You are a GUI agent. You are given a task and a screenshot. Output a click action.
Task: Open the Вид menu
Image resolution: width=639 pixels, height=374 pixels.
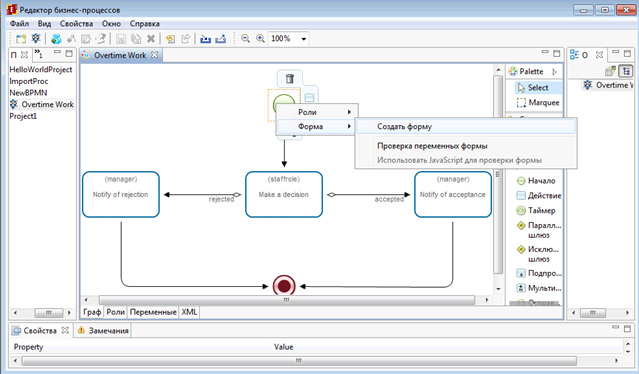pyautogui.click(x=44, y=24)
